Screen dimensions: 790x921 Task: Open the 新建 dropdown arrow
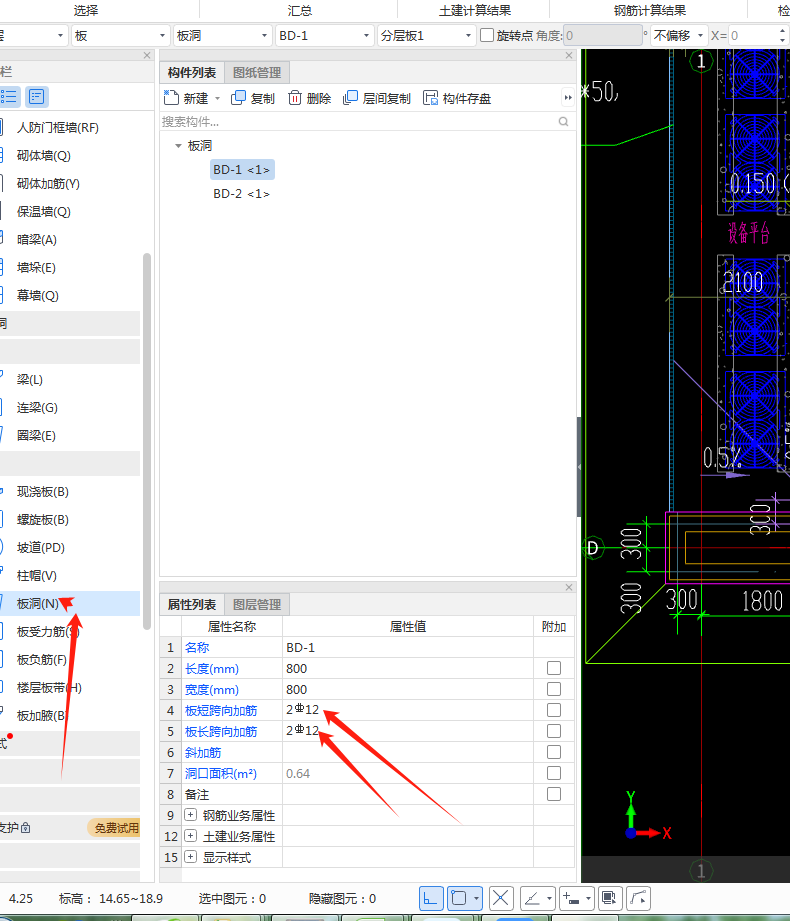pos(217,98)
